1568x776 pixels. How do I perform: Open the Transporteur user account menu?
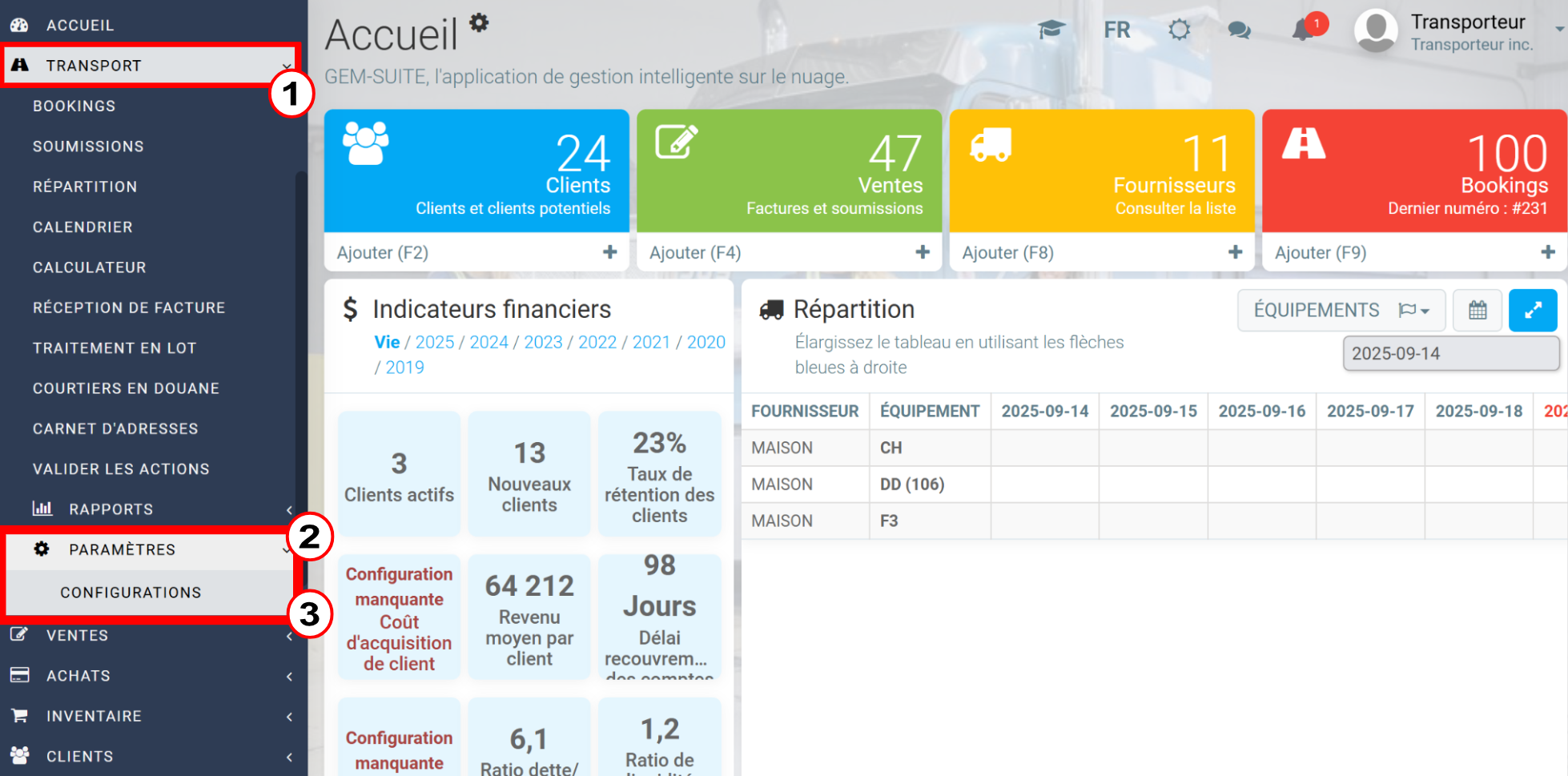1457,32
